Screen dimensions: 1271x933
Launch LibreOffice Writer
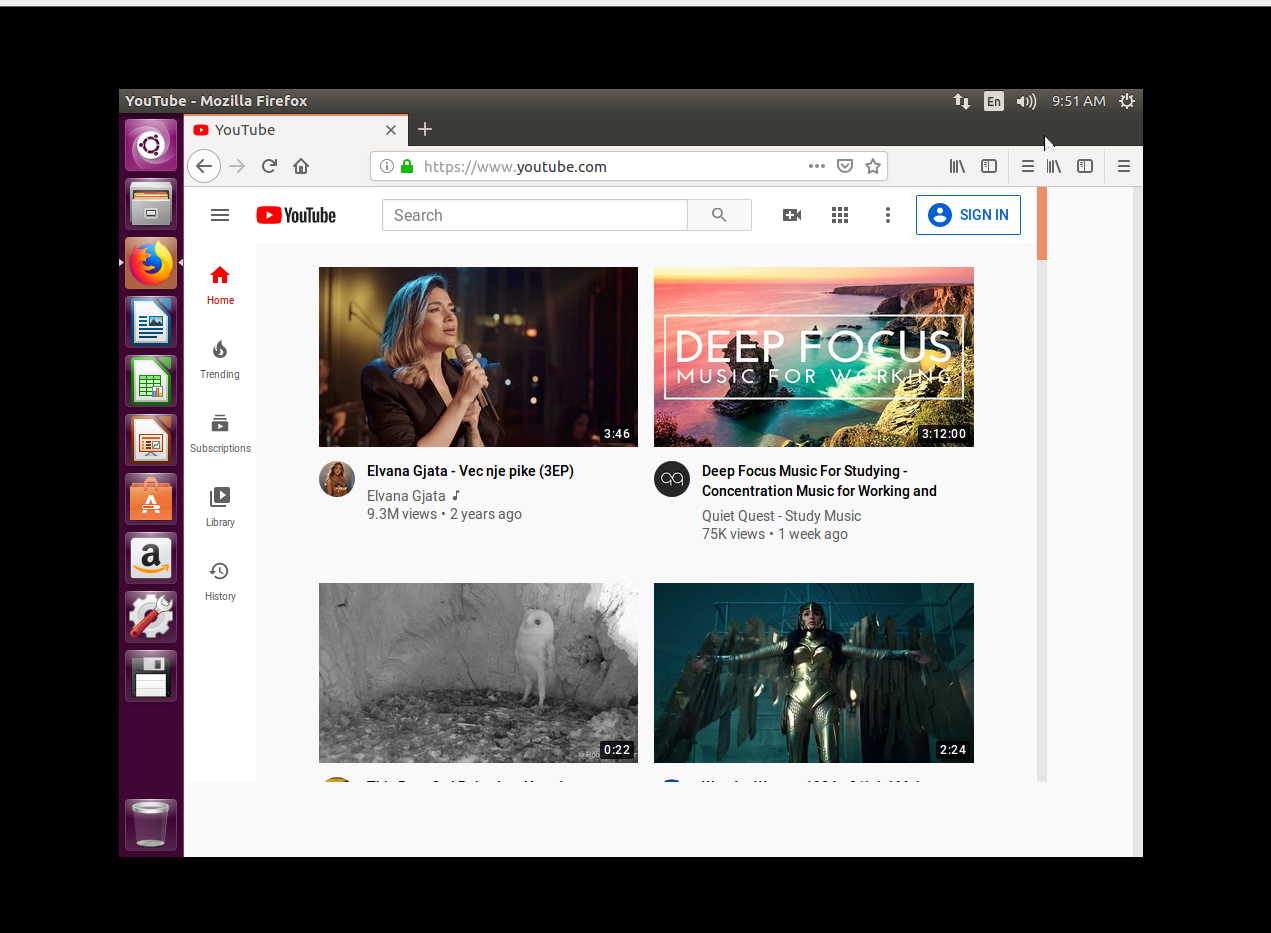point(151,322)
